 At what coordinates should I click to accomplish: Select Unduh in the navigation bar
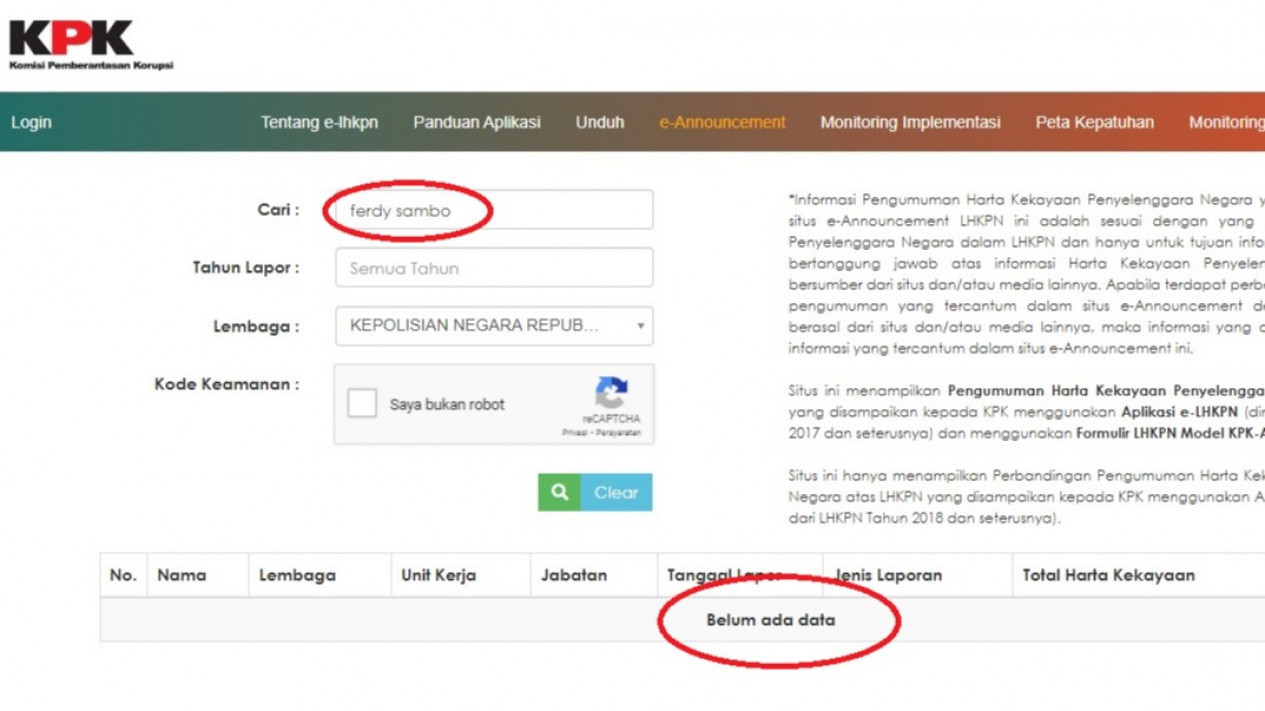(x=599, y=122)
